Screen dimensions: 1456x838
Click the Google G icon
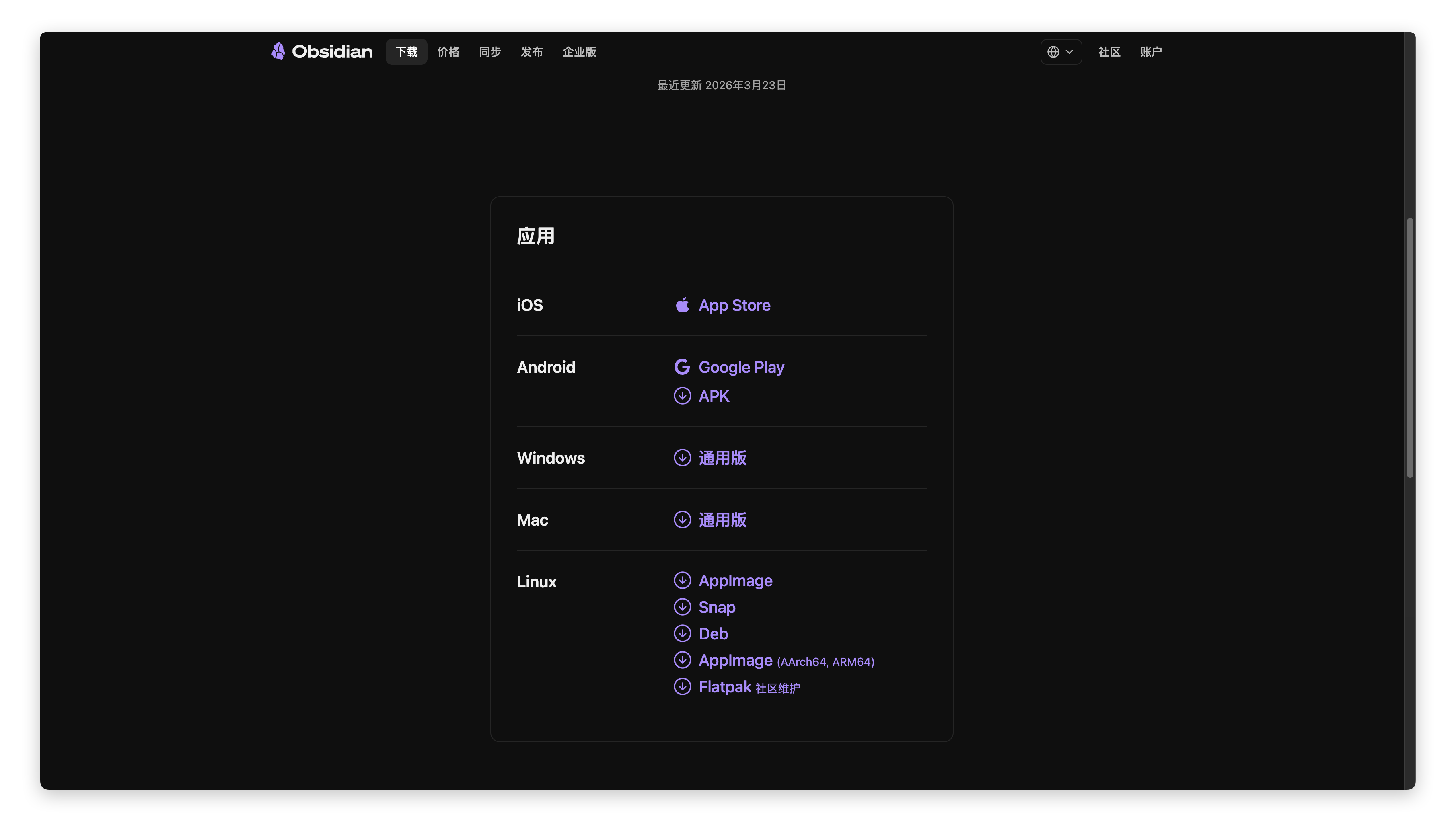[682, 367]
